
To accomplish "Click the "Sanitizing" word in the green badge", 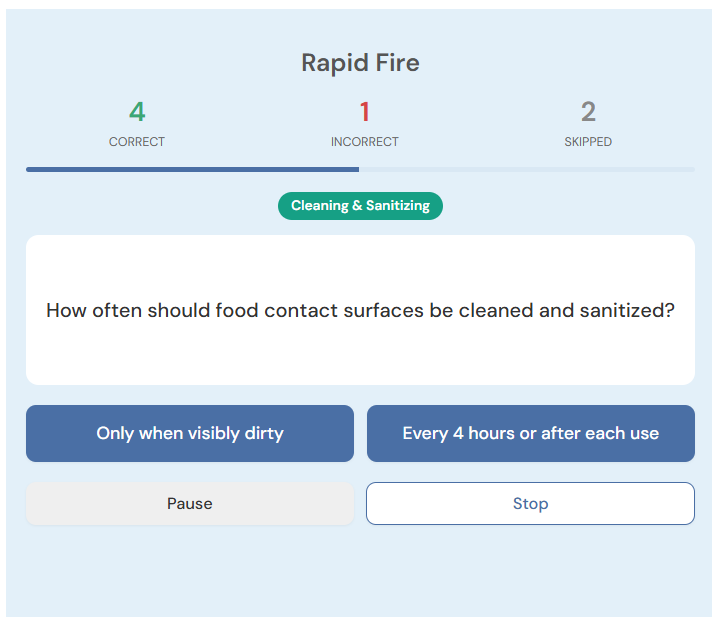I will 398,206.
